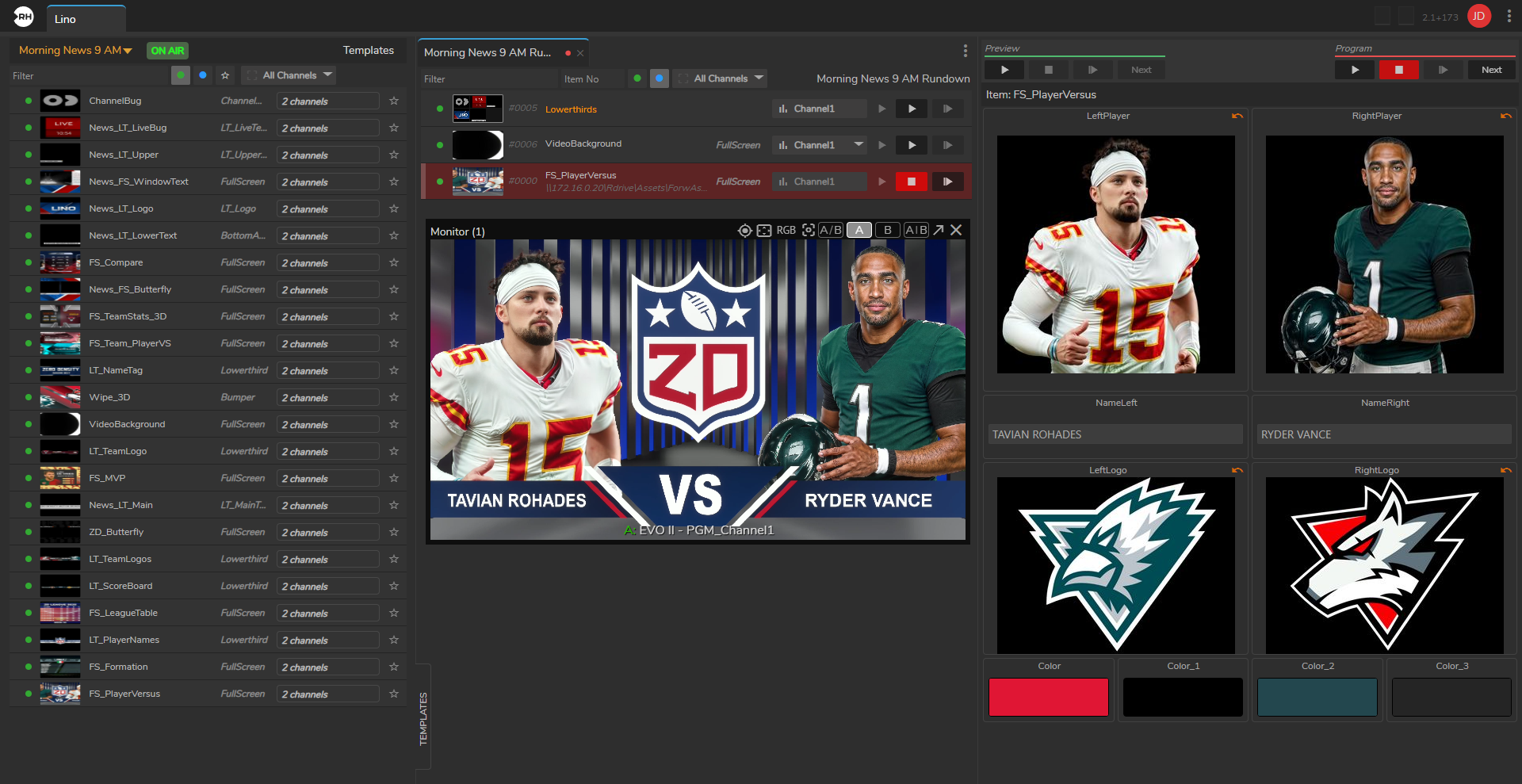Open All Channels dropdown in the templates panel
The image size is (1522, 784).
[289, 75]
